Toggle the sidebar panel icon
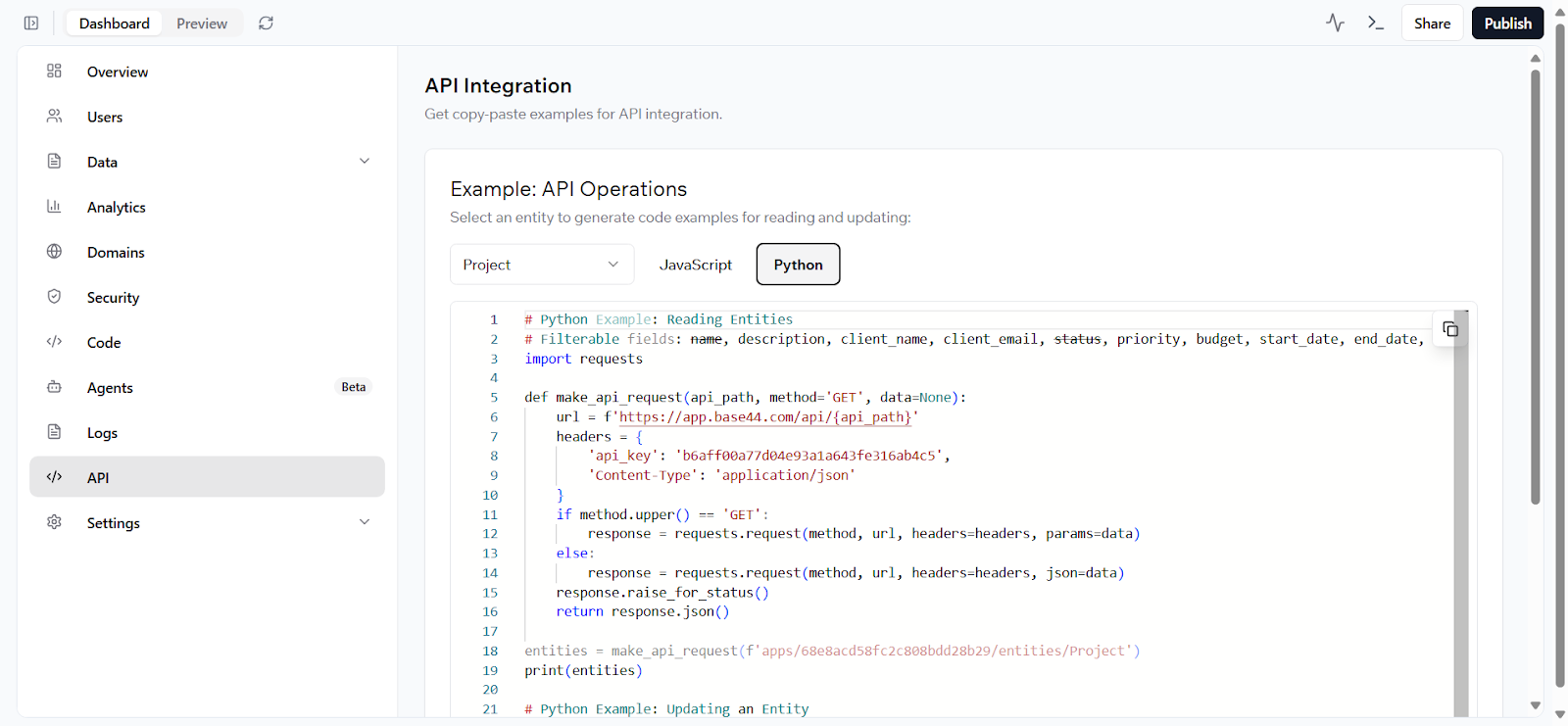Image resolution: width=1568 pixels, height=726 pixels. tap(31, 23)
